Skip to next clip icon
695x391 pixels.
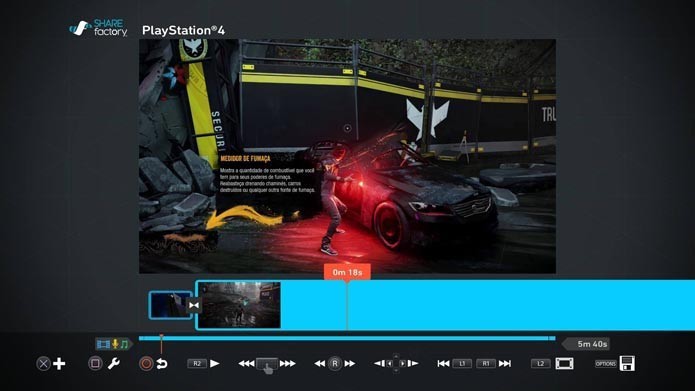[x=505, y=364]
